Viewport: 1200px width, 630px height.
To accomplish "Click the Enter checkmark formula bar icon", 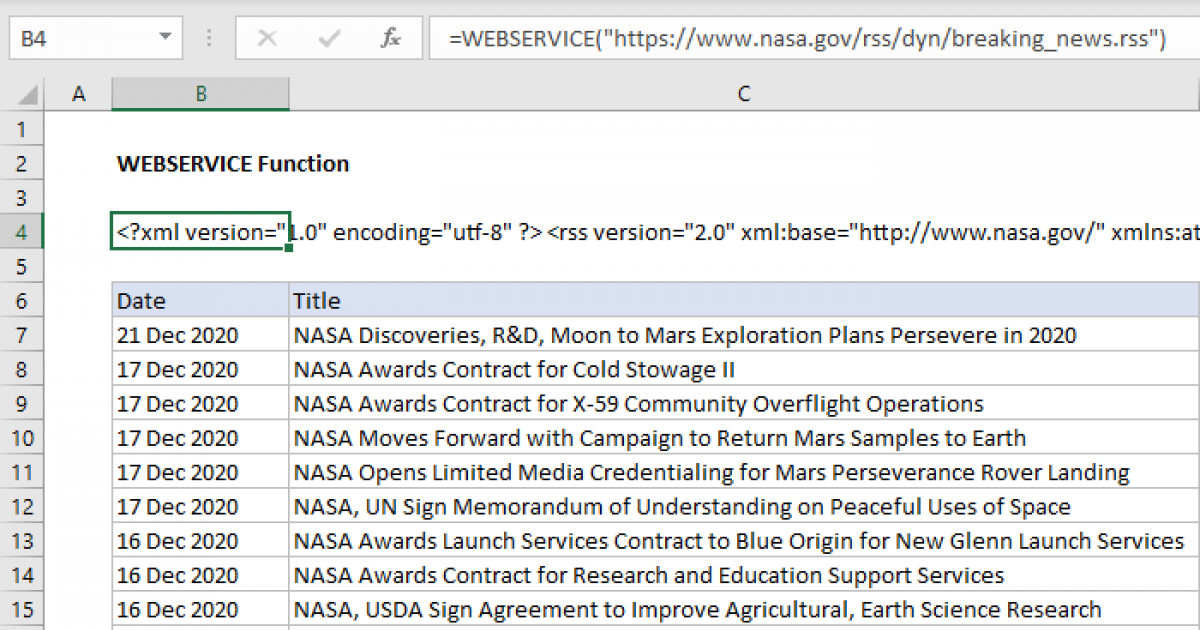I will (329, 39).
